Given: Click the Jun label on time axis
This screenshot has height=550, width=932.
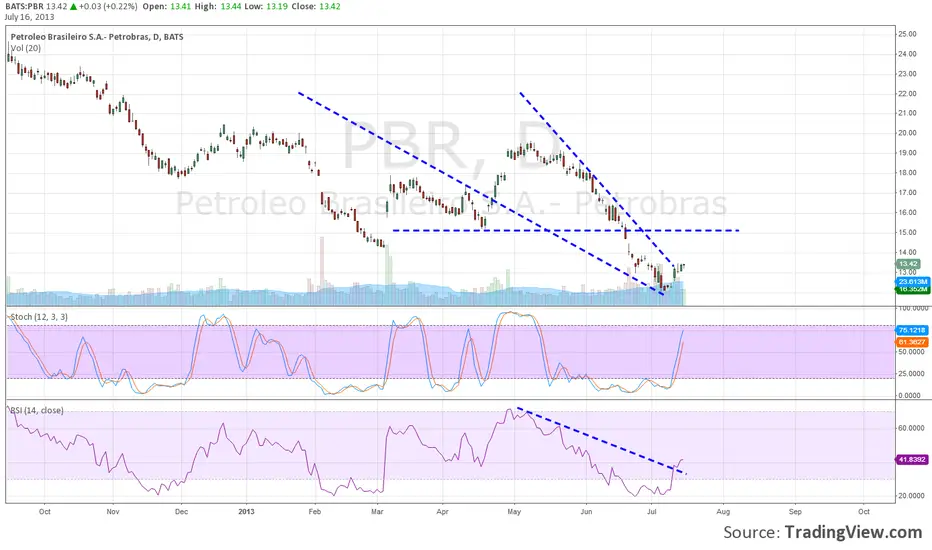Looking at the screenshot, I should 586,511.
